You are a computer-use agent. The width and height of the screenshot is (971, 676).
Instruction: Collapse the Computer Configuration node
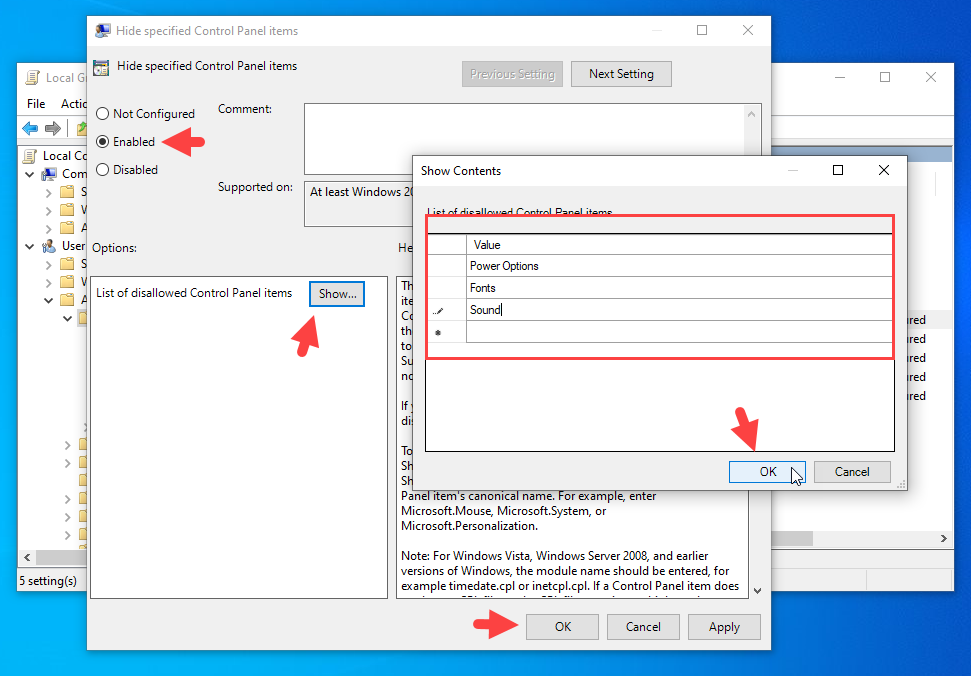(30, 175)
